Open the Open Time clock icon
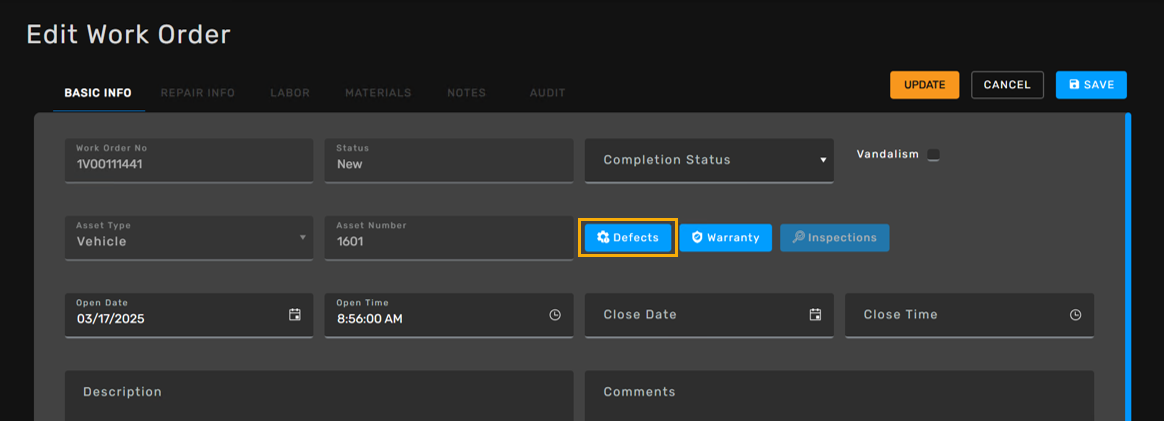The width and height of the screenshot is (1164, 421). 555,315
